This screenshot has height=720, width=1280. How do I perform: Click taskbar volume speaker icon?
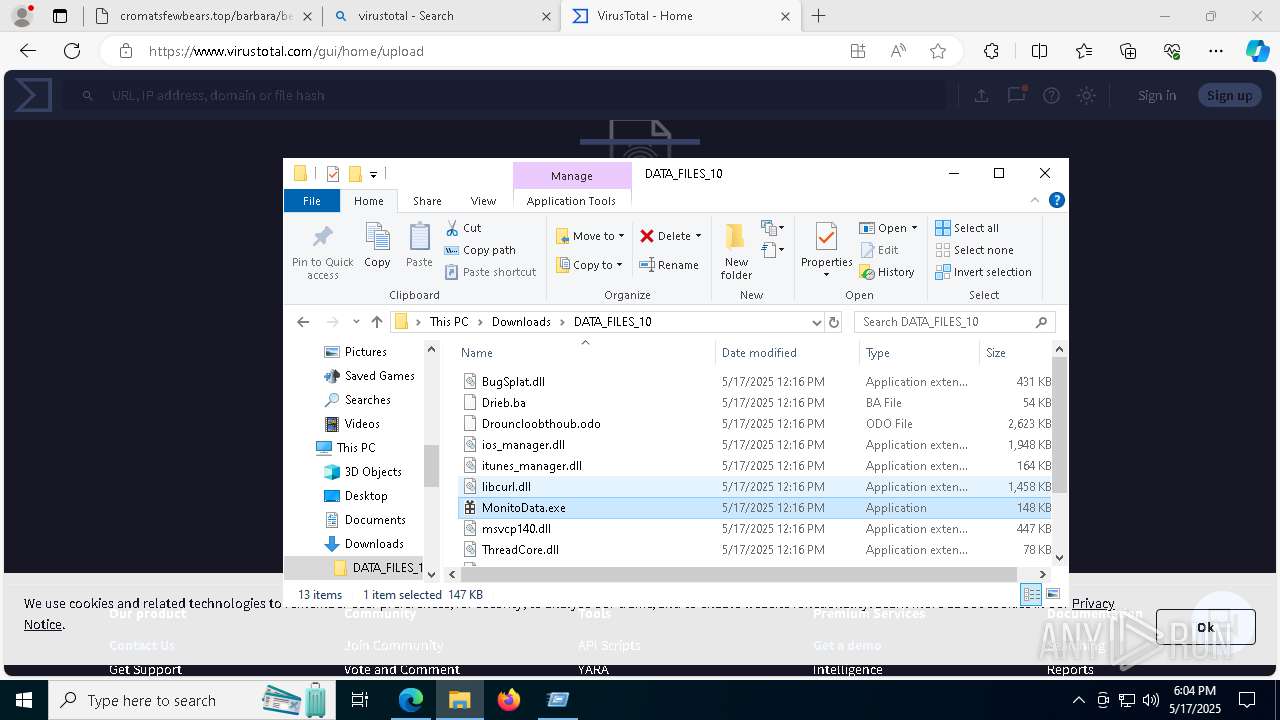click(1150, 700)
